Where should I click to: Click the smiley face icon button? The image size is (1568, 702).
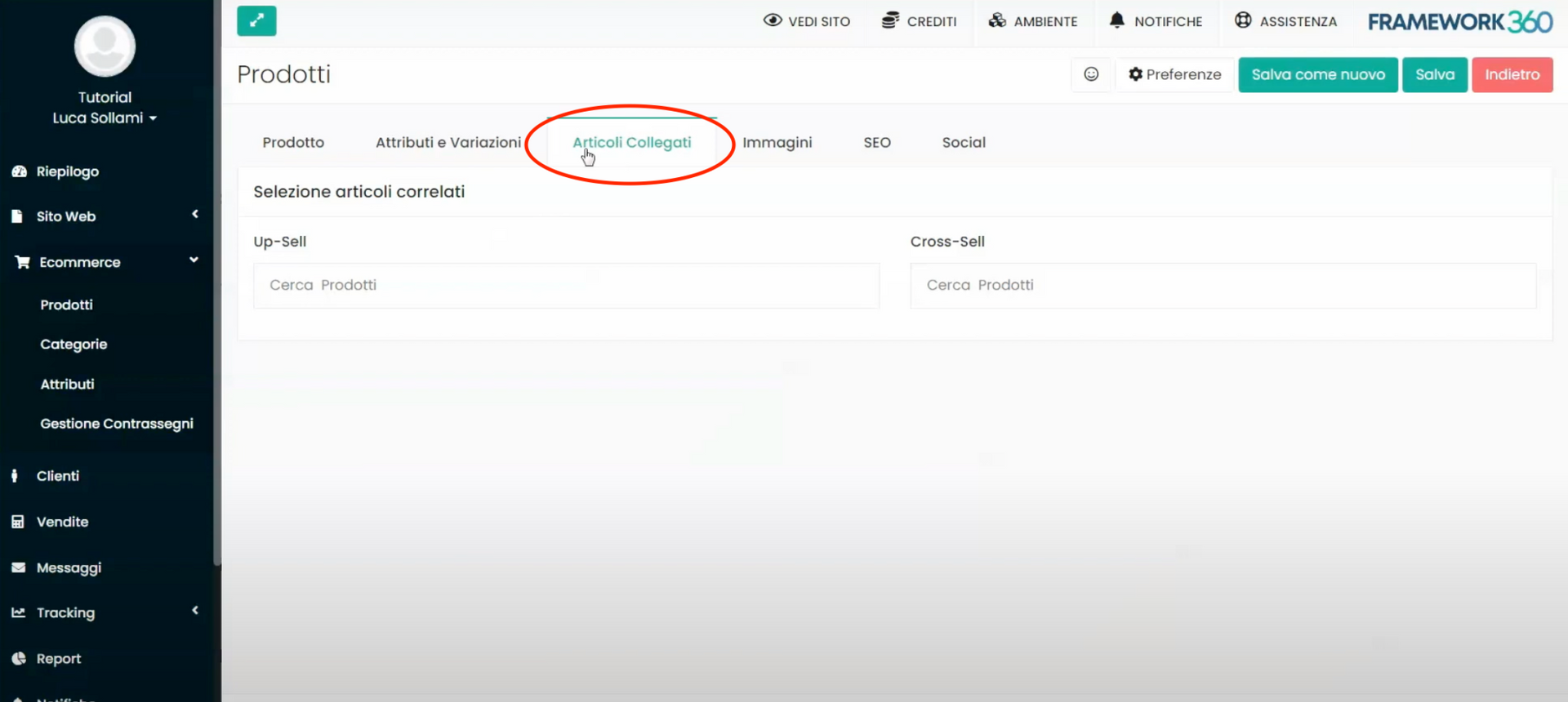click(1091, 74)
